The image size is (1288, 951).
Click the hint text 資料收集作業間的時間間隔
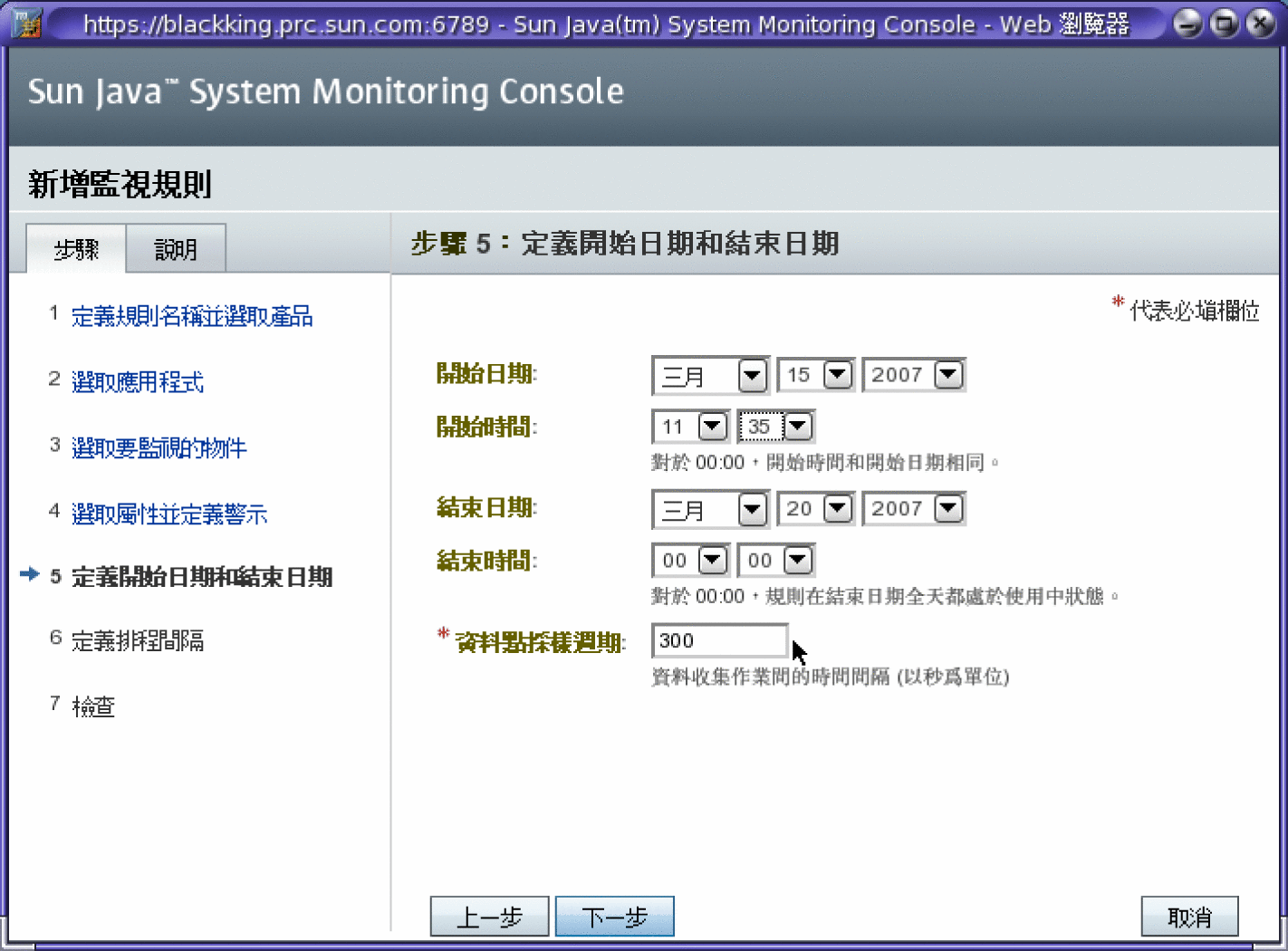coord(831,677)
